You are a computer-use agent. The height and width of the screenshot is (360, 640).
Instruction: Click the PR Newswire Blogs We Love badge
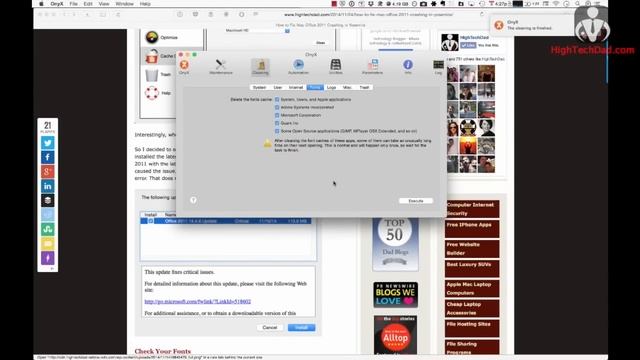coord(395,294)
